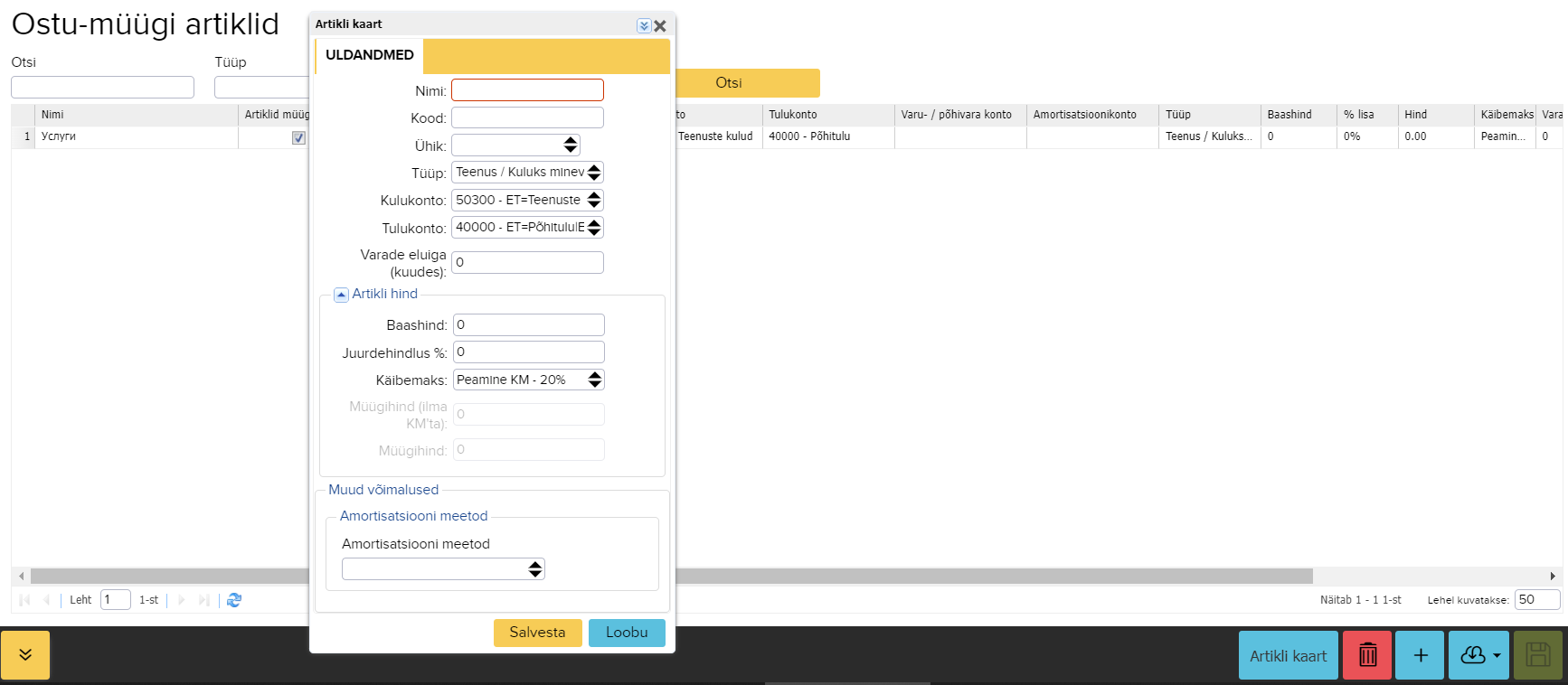Sort by % lisa column header
This screenshot has height=685, width=1568.
pyautogui.click(x=1367, y=115)
